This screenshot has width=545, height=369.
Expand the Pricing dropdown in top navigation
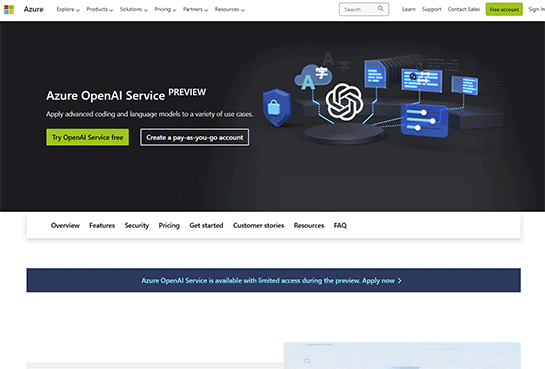(x=165, y=9)
